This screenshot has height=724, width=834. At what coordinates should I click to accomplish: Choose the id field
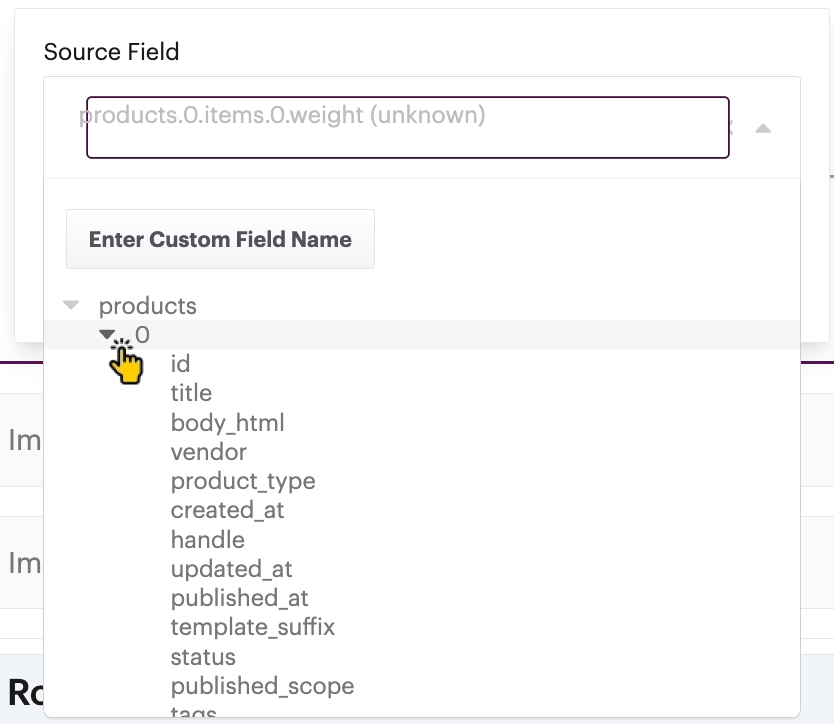(180, 364)
